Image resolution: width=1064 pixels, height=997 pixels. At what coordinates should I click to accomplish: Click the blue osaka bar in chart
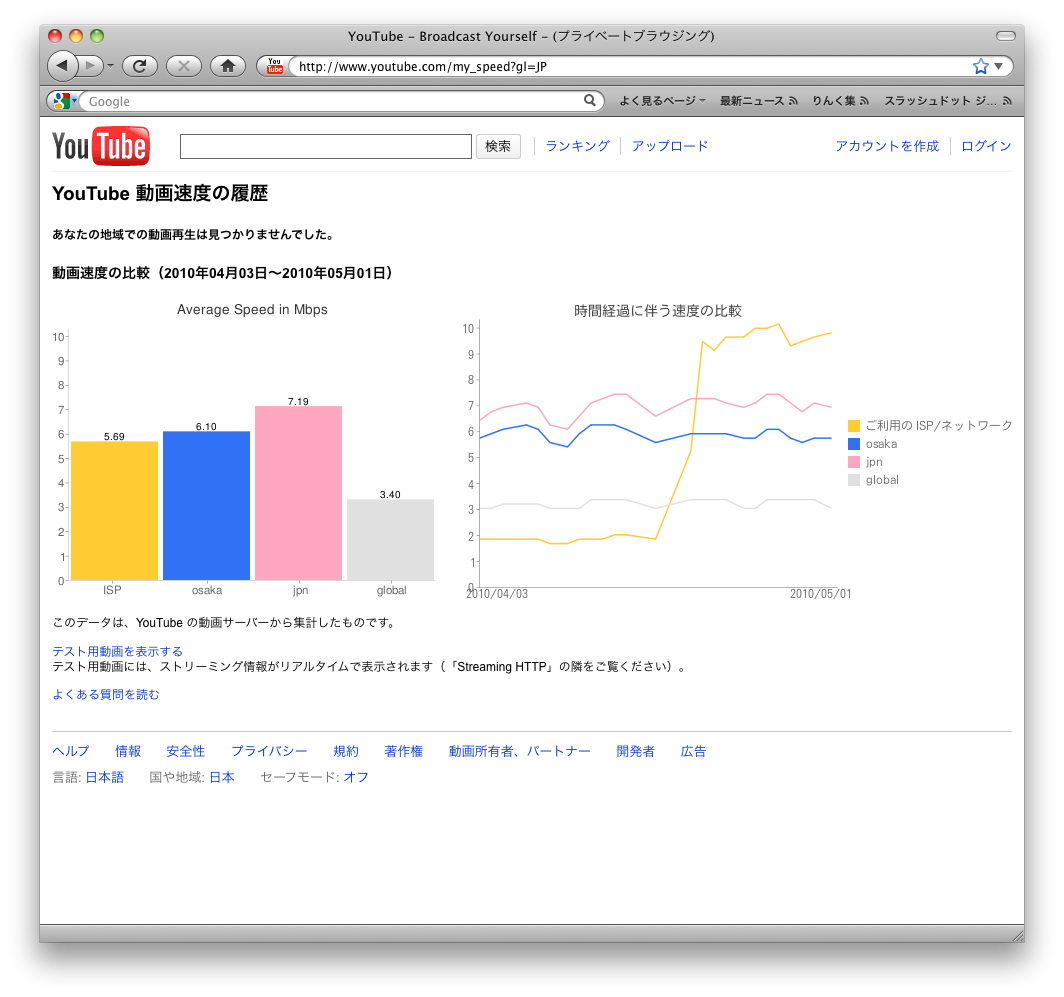pos(206,506)
